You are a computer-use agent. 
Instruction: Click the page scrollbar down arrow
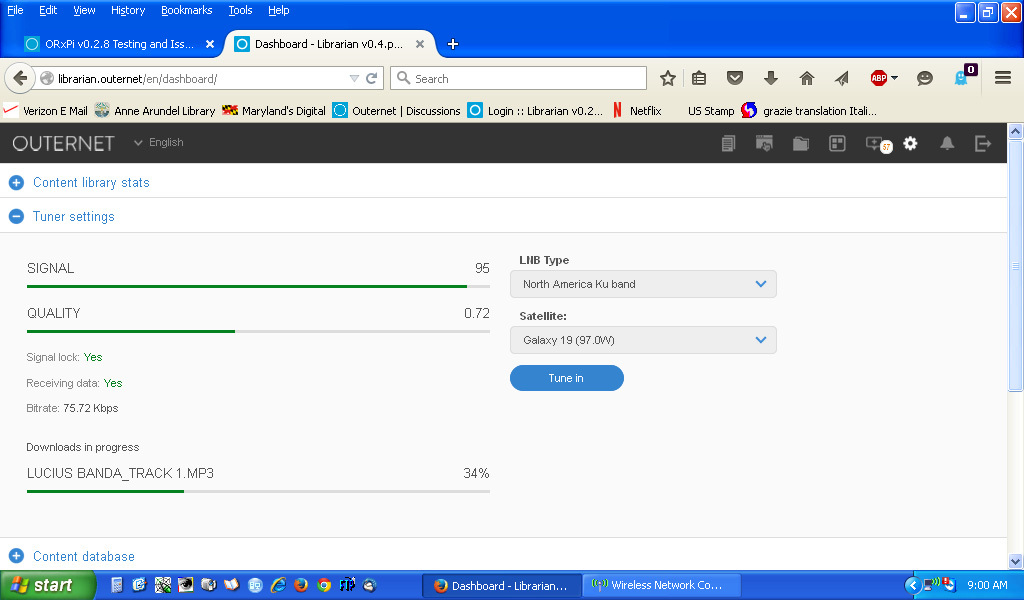pyautogui.click(x=1015, y=561)
